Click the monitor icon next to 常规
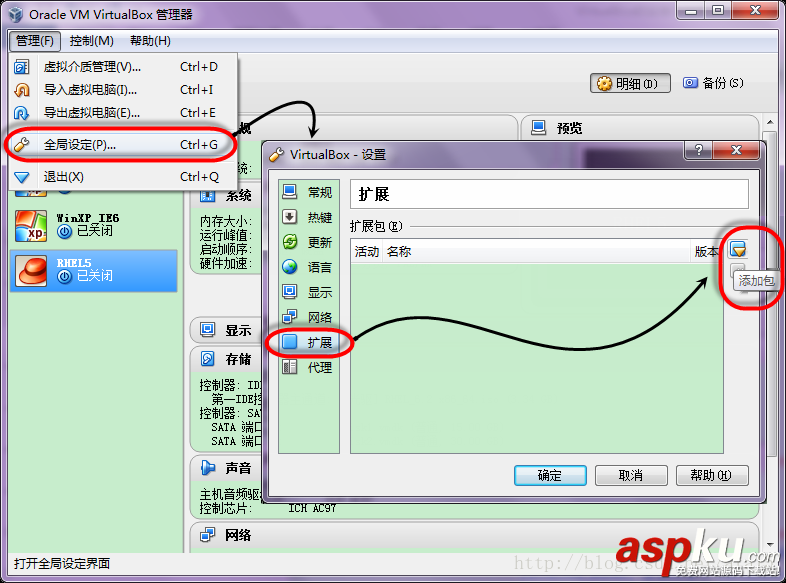The height and width of the screenshot is (583, 786). (x=290, y=191)
